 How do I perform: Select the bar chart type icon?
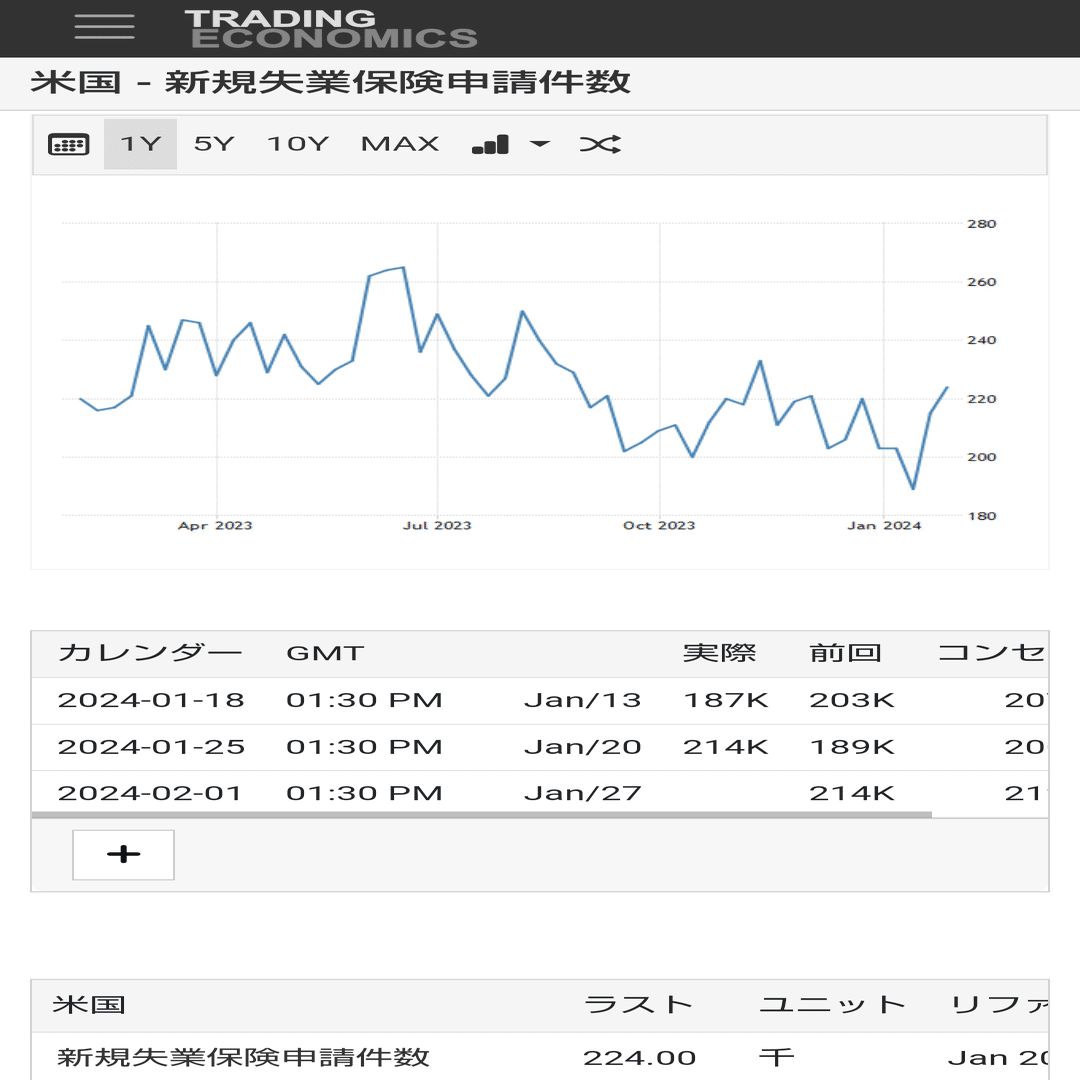click(490, 145)
